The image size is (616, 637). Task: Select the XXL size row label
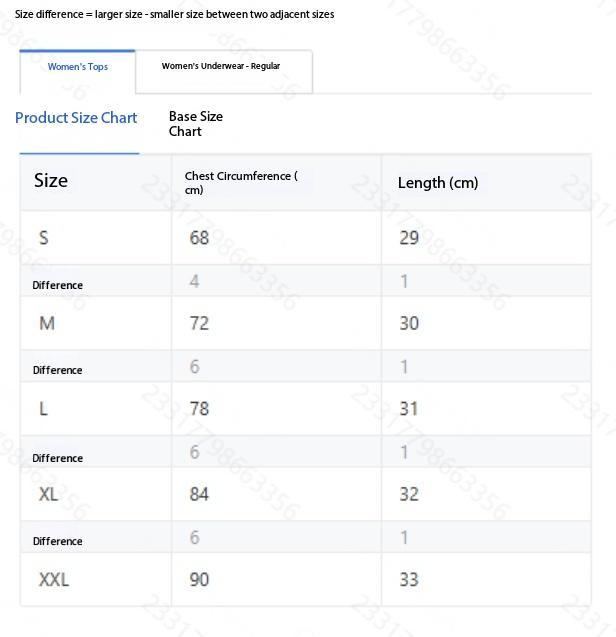[x=54, y=579]
